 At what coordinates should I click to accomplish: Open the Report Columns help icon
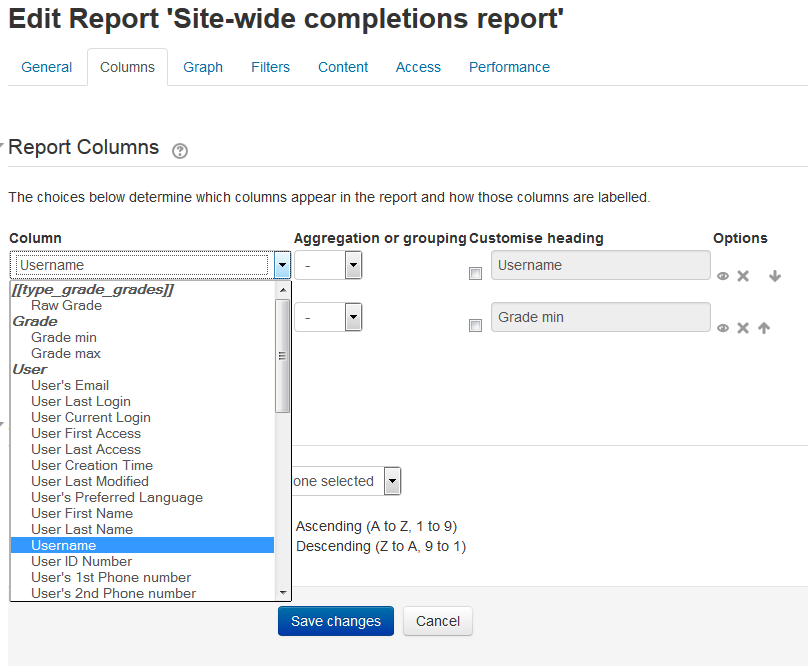click(180, 151)
